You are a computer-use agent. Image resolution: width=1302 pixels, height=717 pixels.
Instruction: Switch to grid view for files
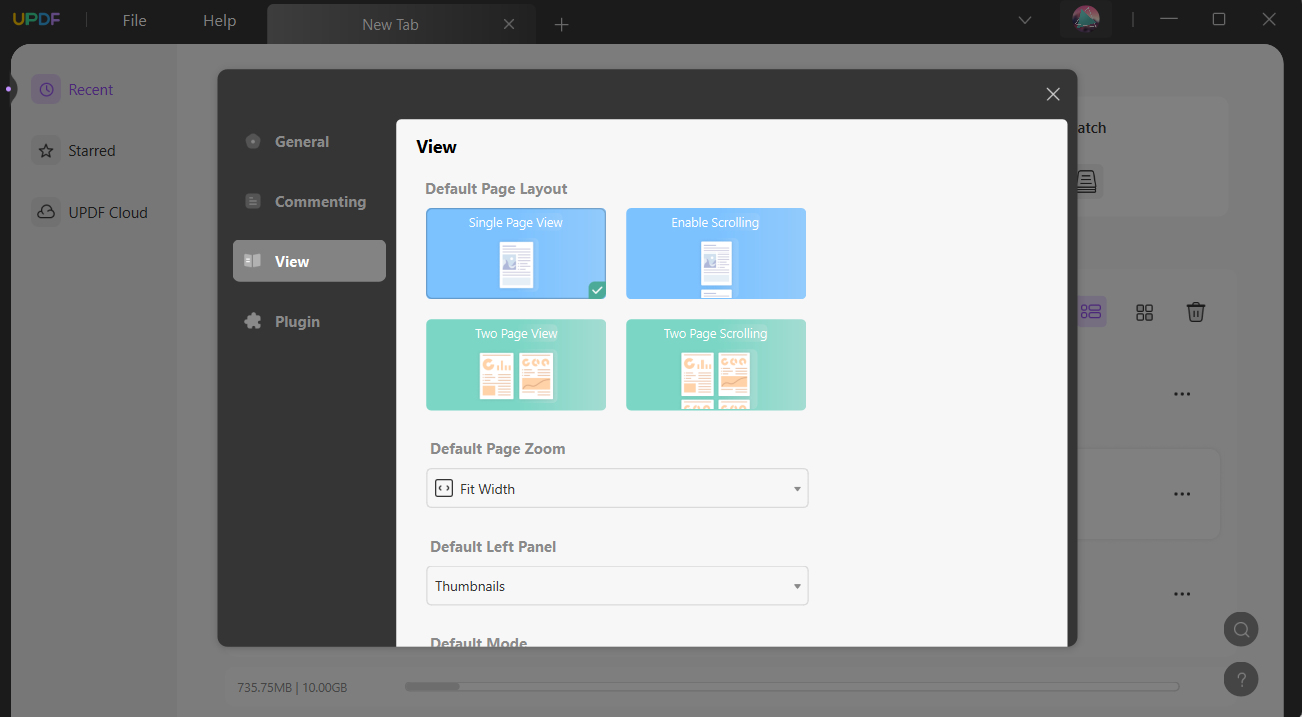[1144, 312]
